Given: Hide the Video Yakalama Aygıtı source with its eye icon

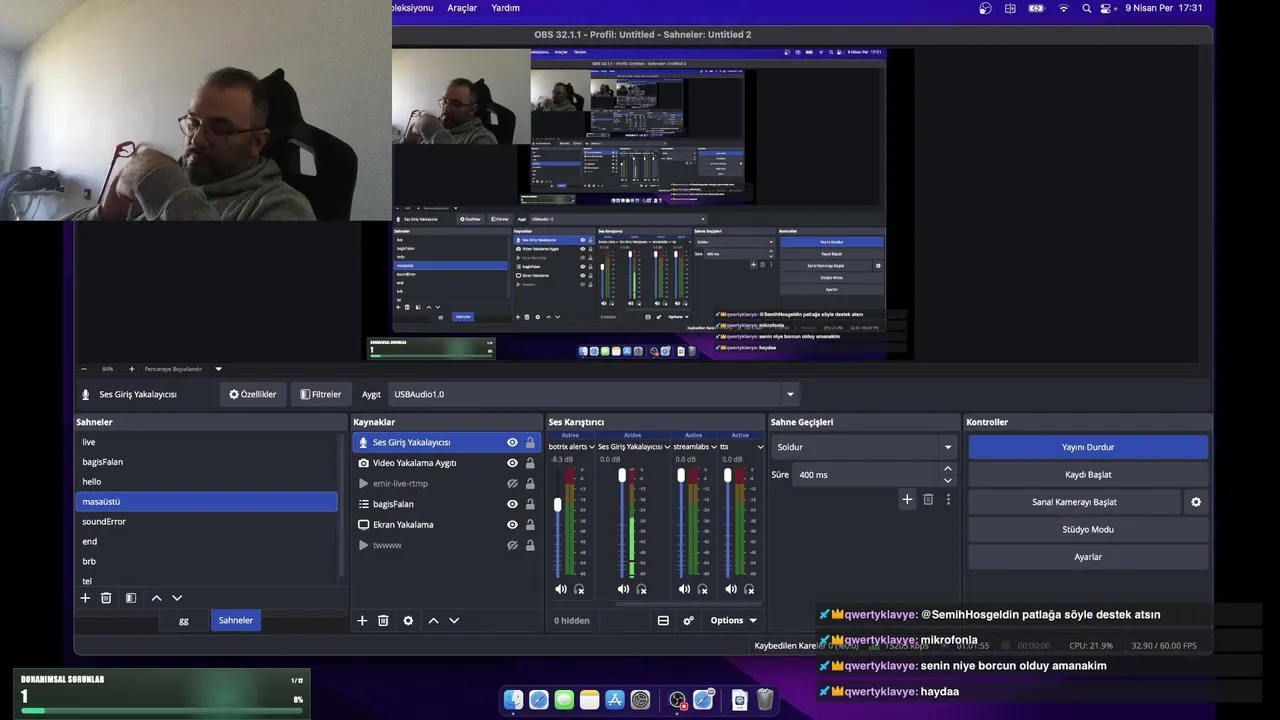Looking at the screenshot, I should pos(512,463).
